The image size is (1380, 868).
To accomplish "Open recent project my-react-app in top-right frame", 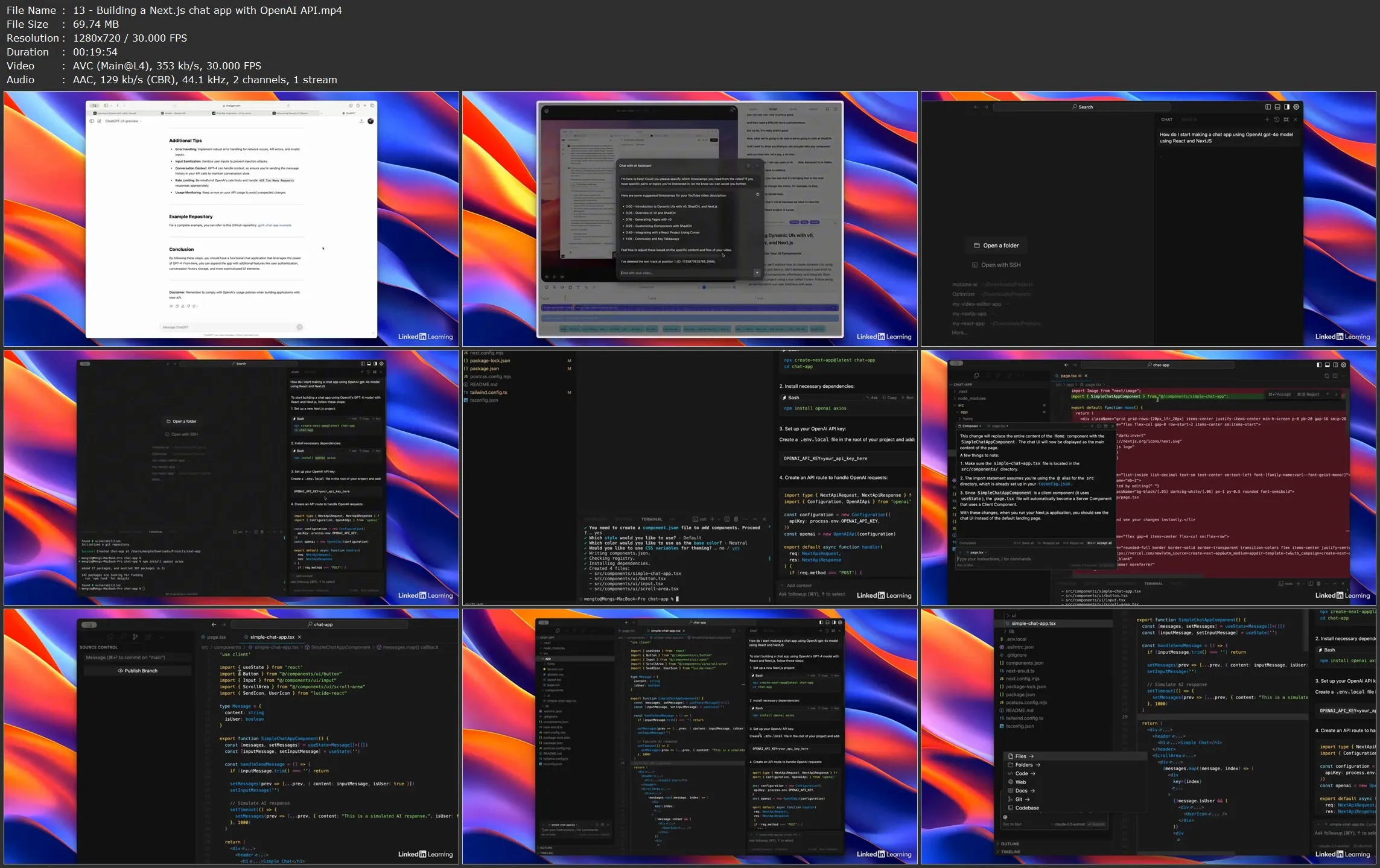I will 968,323.
